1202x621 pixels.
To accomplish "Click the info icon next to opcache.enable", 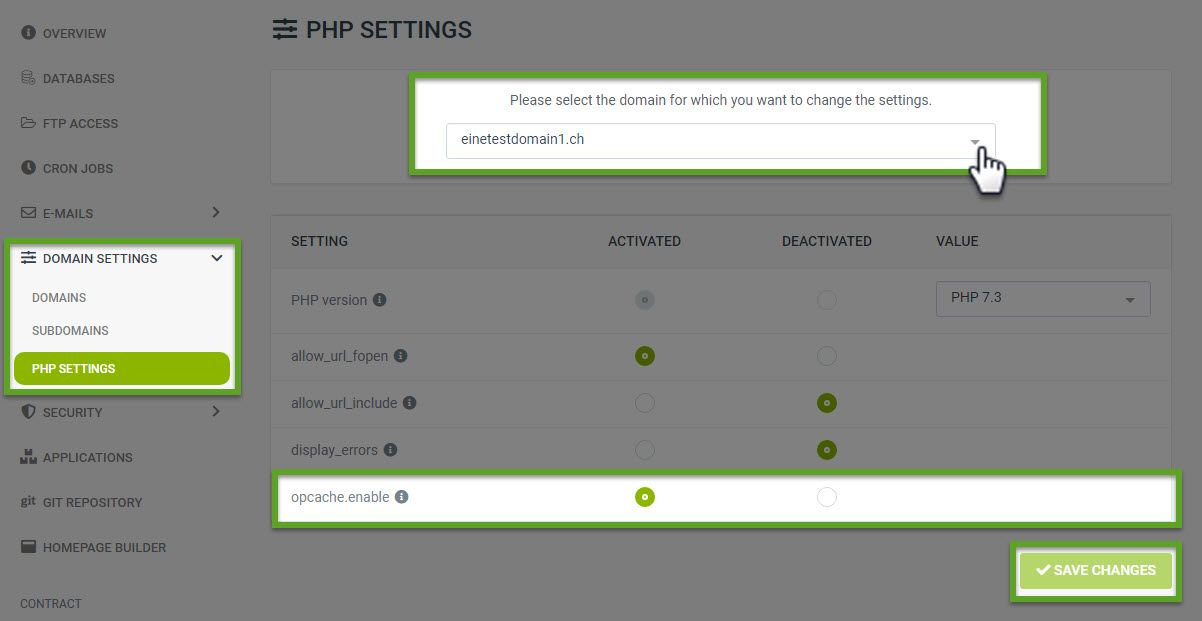I will tap(401, 497).
